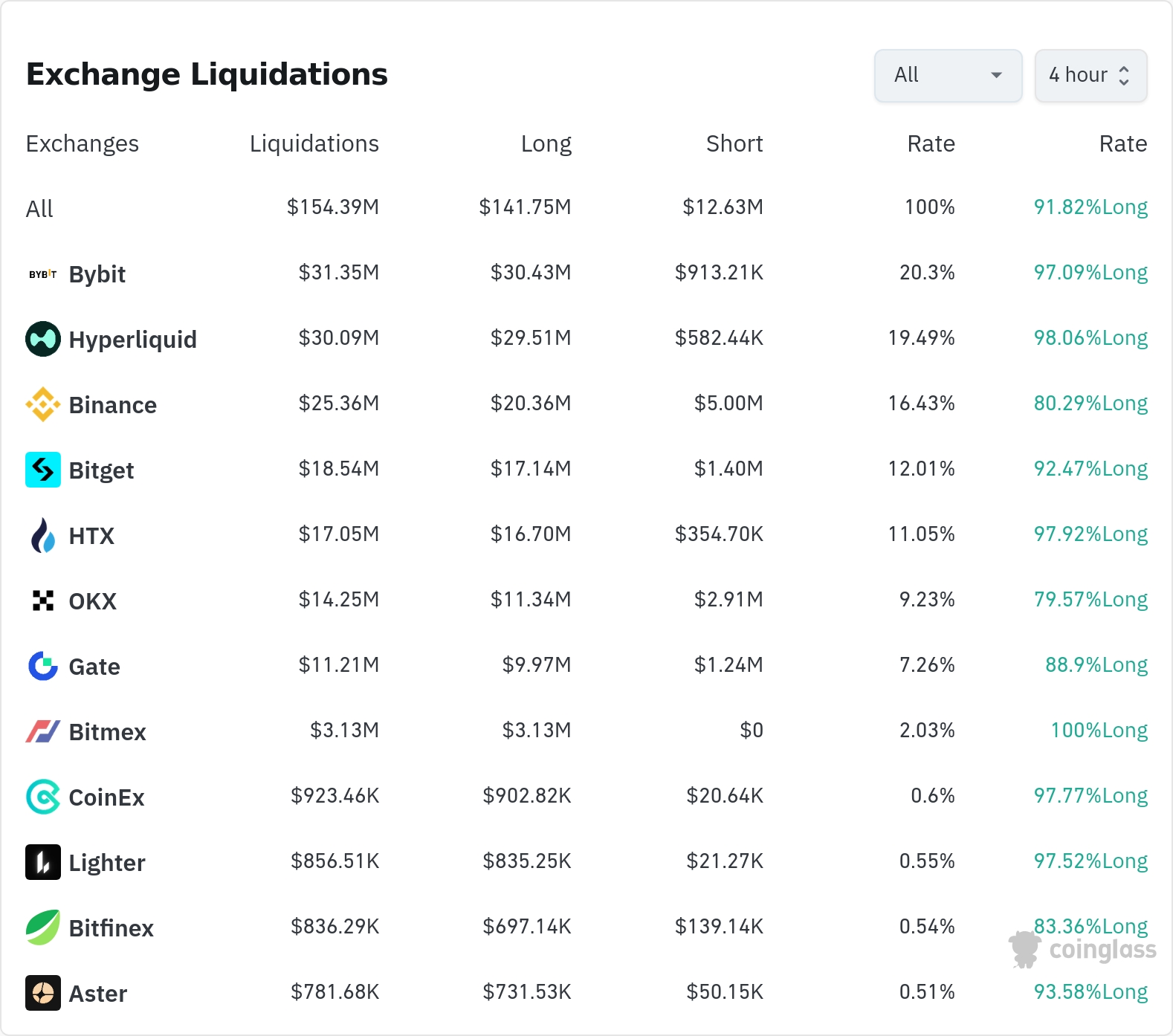Click the Bitmex logo icon
This screenshot has height=1036, width=1173.
(42, 731)
